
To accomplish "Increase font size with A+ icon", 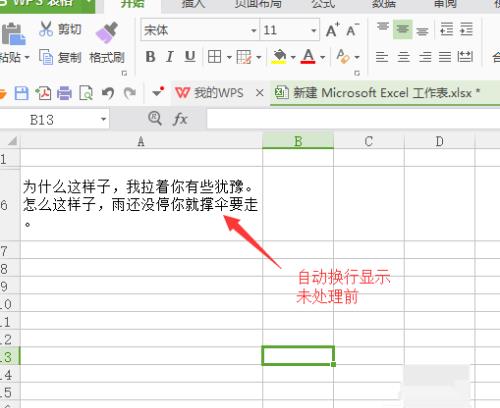I will tap(332, 30).
